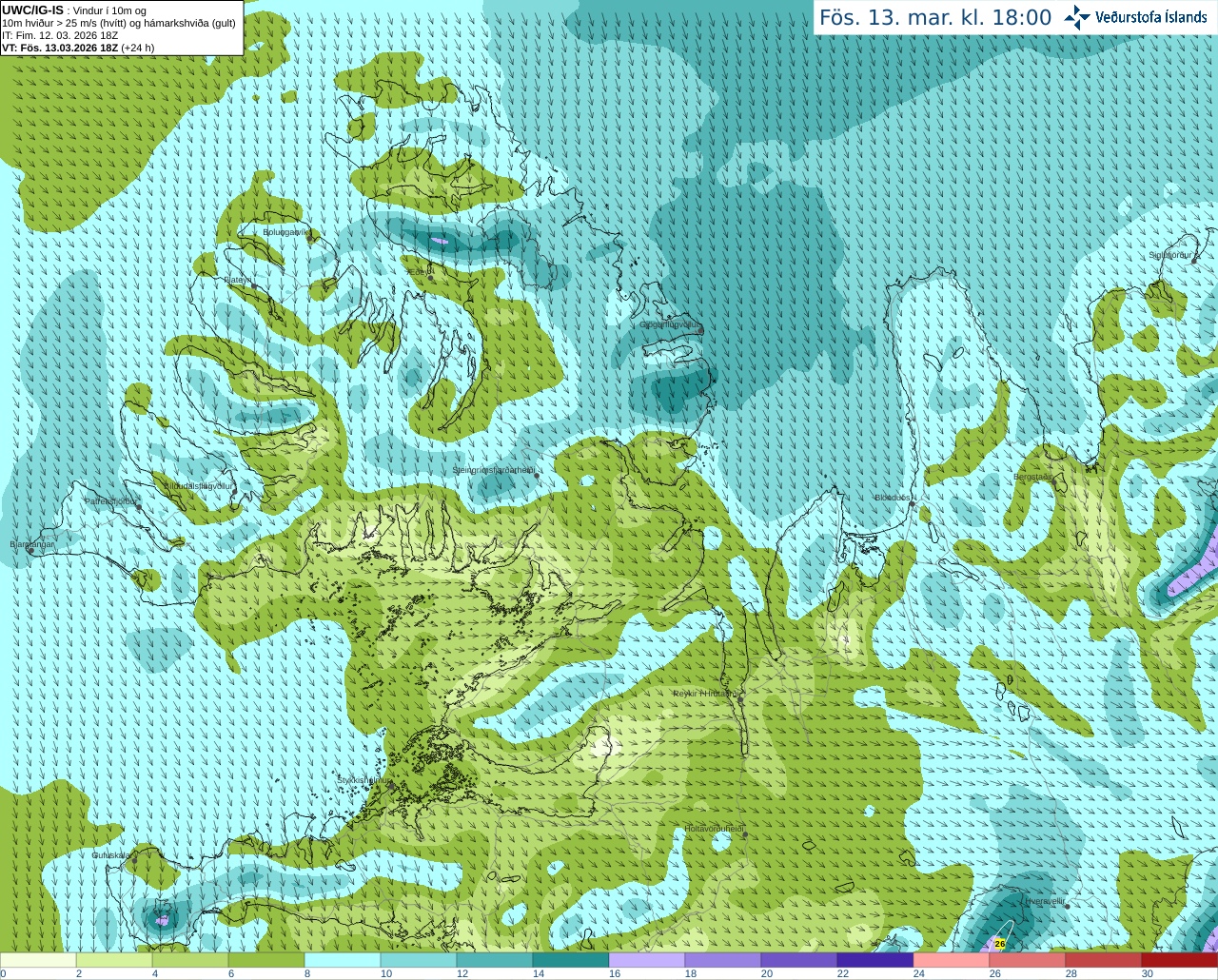
Task: Click the legend value 30
Action: click(x=1147, y=973)
